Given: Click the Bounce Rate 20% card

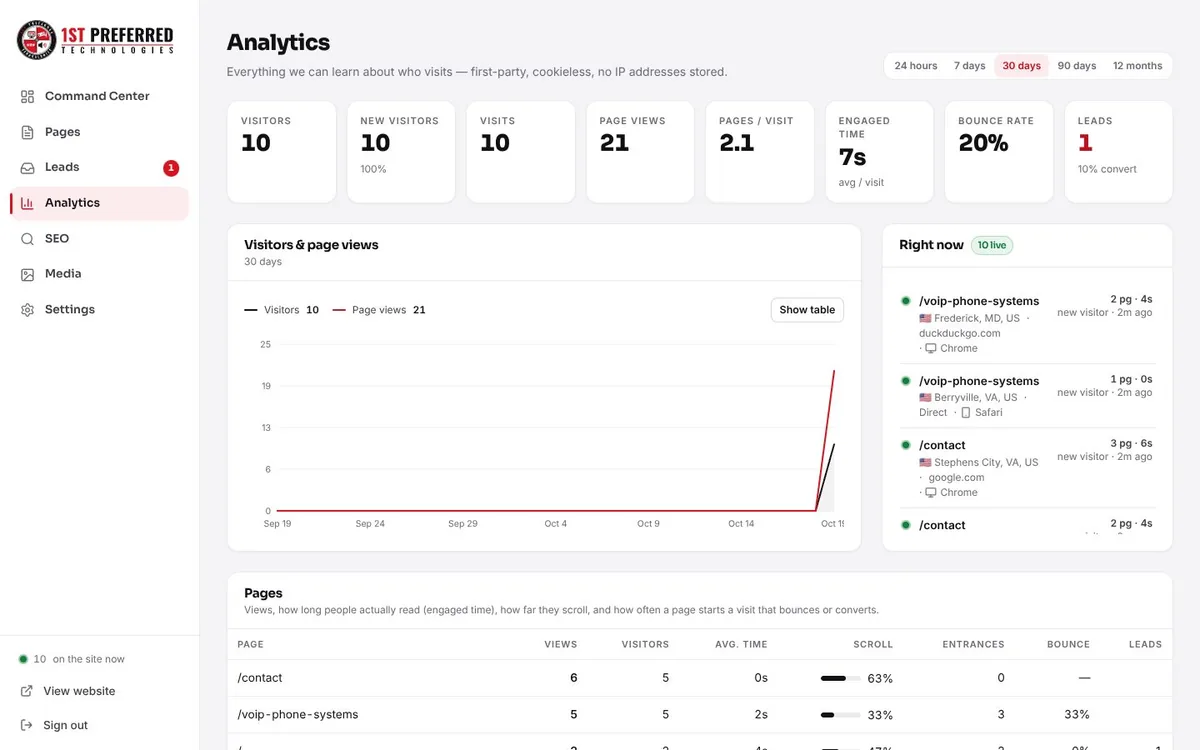Looking at the screenshot, I should pos(999,152).
